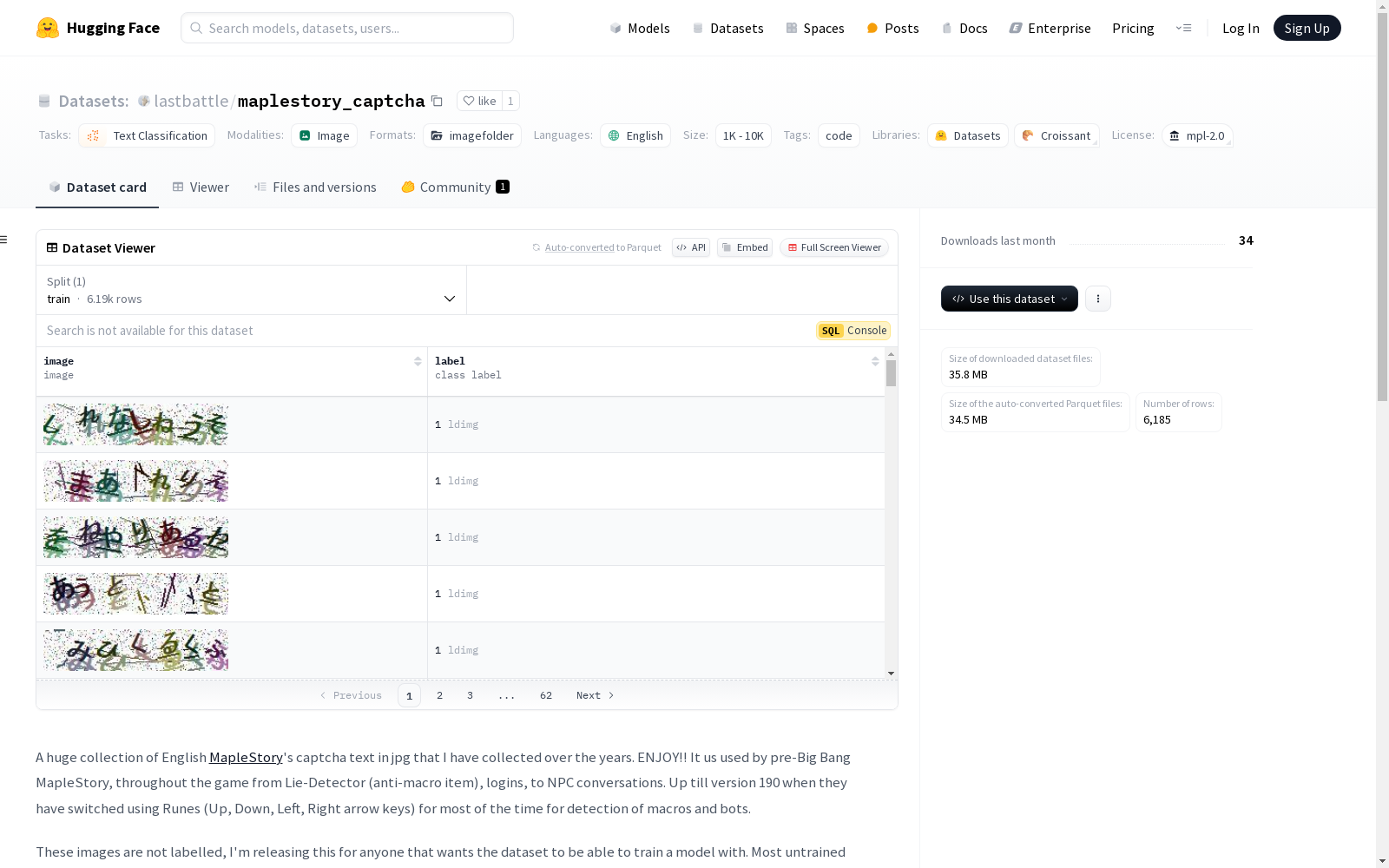Open the Dataset card tab
This screenshot has height=868, width=1389.
pyautogui.click(x=97, y=187)
